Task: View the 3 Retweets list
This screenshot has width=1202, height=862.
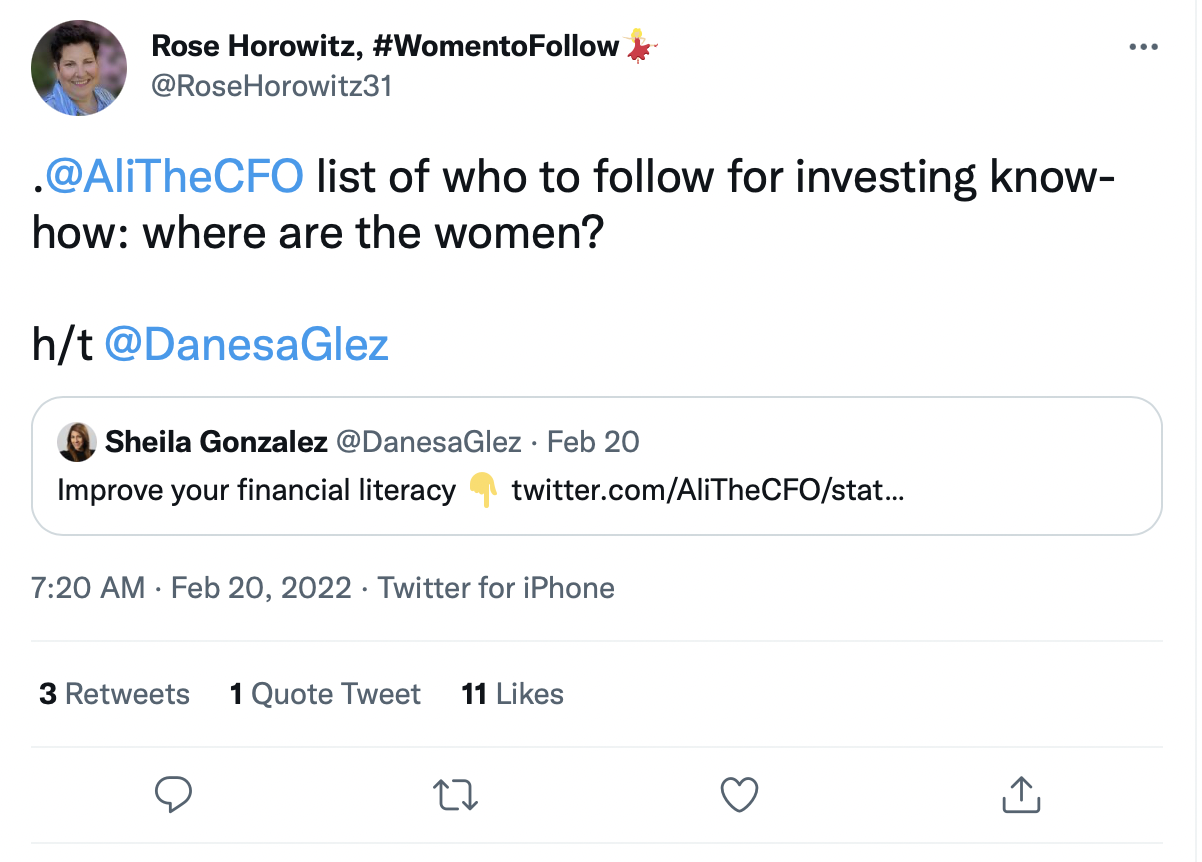Action: coord(114,694)
